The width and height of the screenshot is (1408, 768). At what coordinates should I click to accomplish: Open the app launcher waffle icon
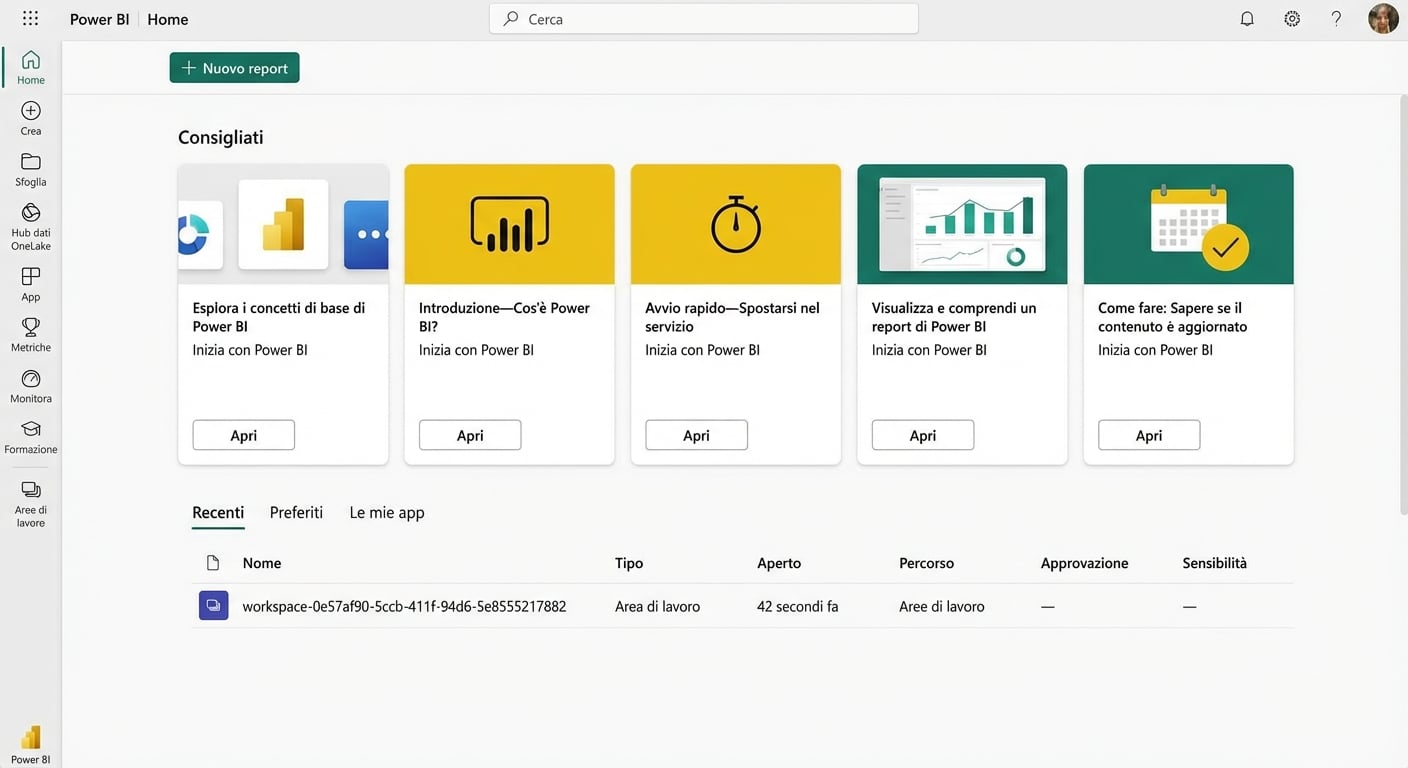[30, 19]
